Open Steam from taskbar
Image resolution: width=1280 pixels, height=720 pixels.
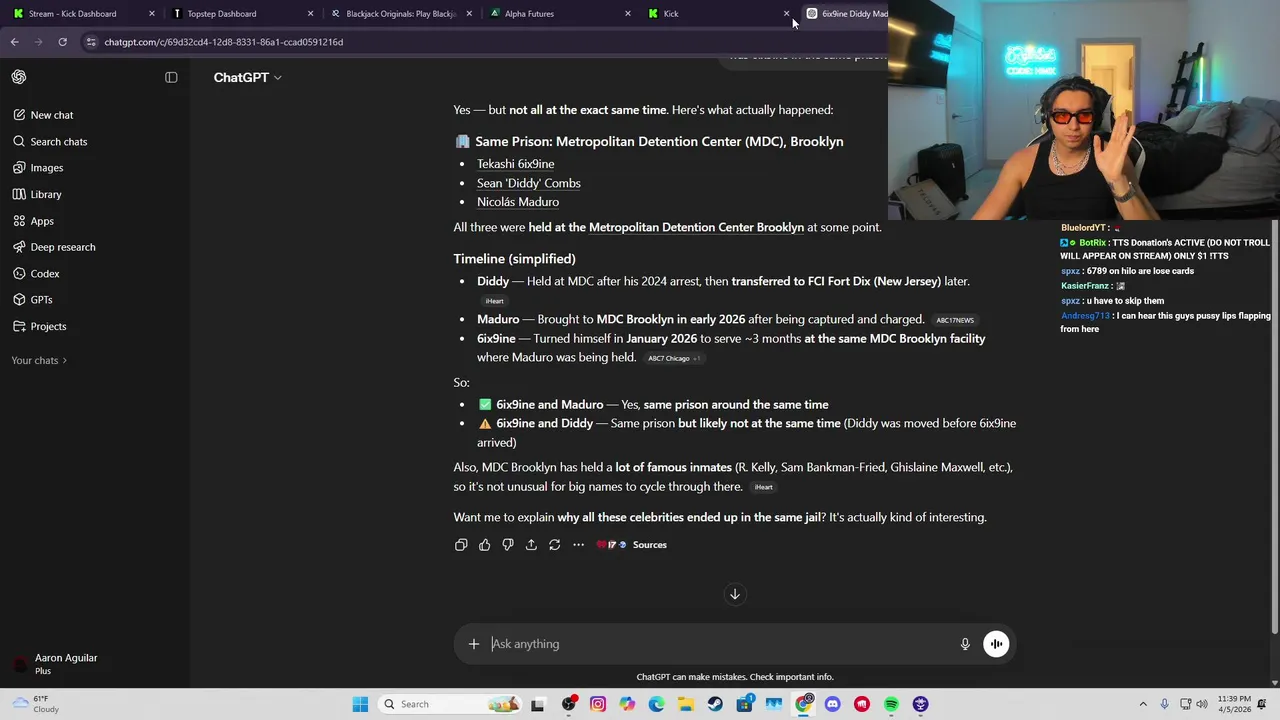point(715,704)
